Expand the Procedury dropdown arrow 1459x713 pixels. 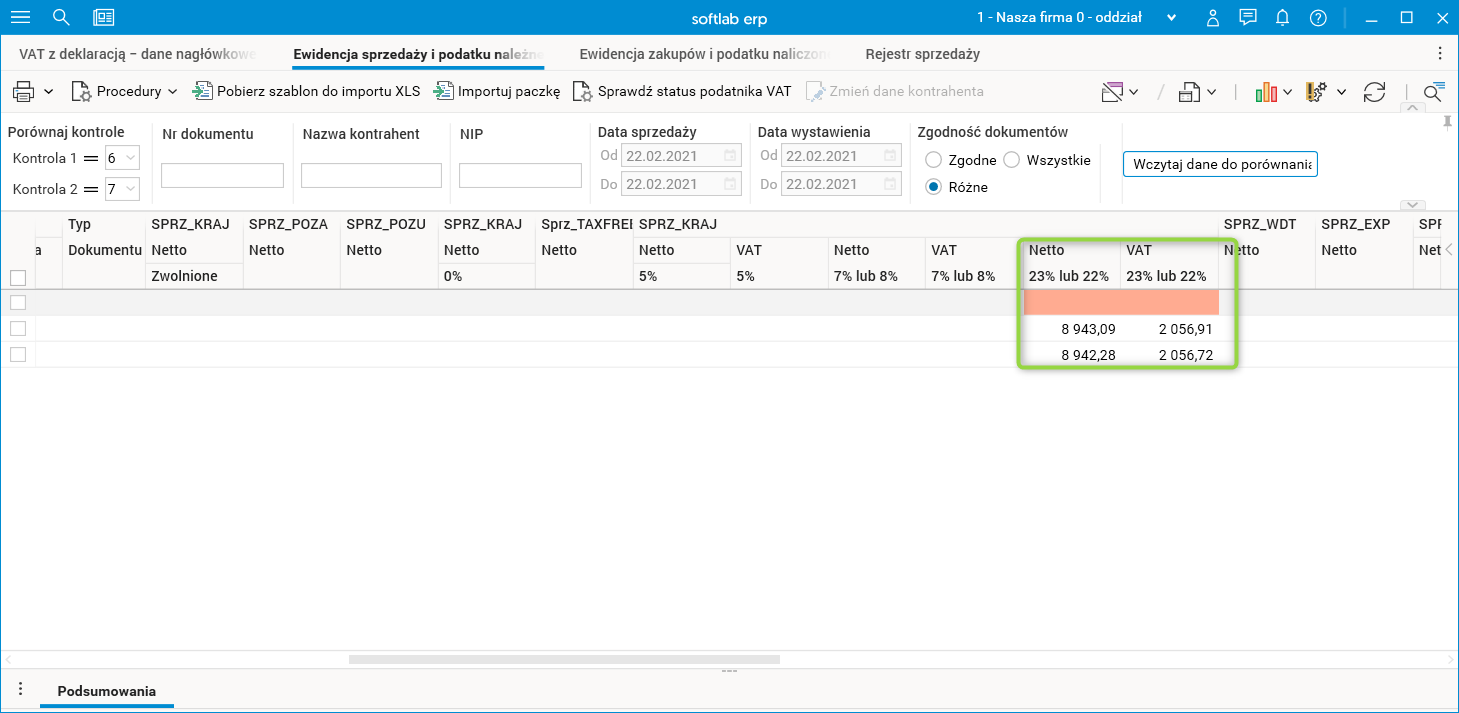pos(173,92)
